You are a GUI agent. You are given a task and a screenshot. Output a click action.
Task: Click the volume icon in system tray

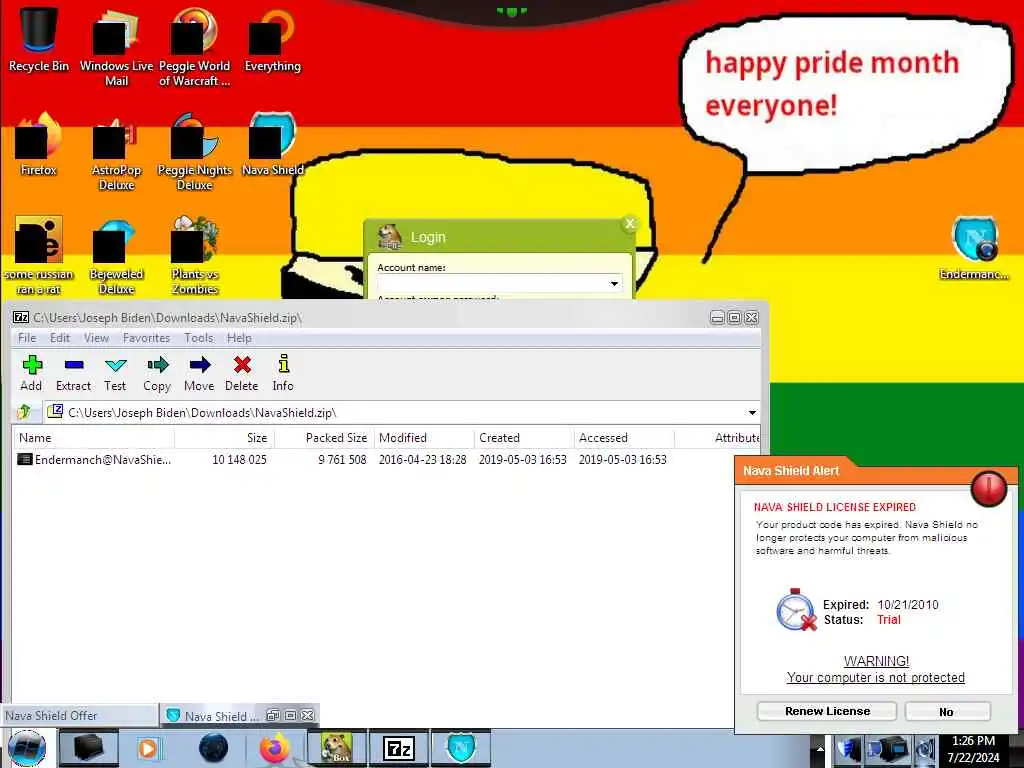click(926, 750)
